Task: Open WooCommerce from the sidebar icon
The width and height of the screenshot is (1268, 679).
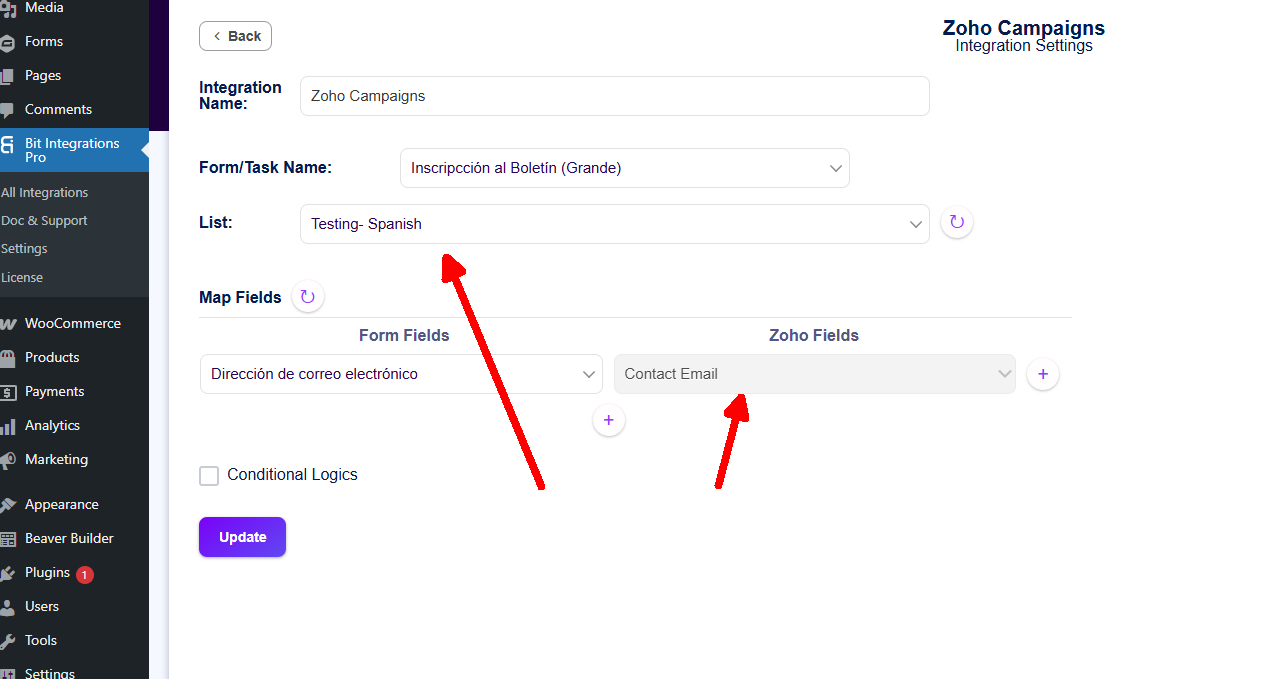Action: [8, 323]
